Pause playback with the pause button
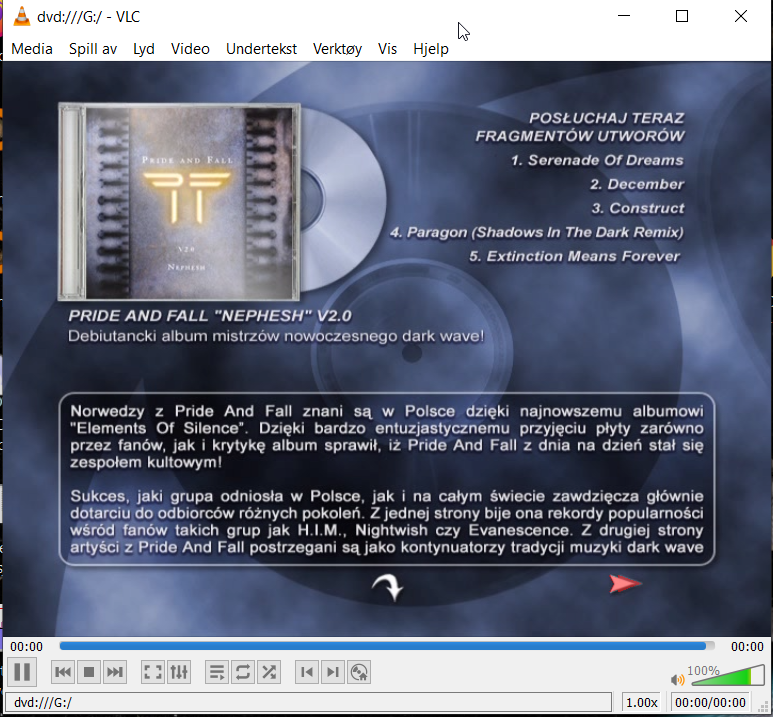This screenshot has width=773, height=717. click(22, 672)
